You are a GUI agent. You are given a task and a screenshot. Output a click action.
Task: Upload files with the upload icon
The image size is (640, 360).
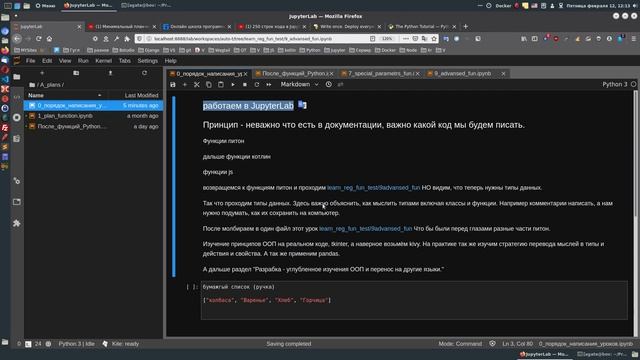(x=110, y=73)
